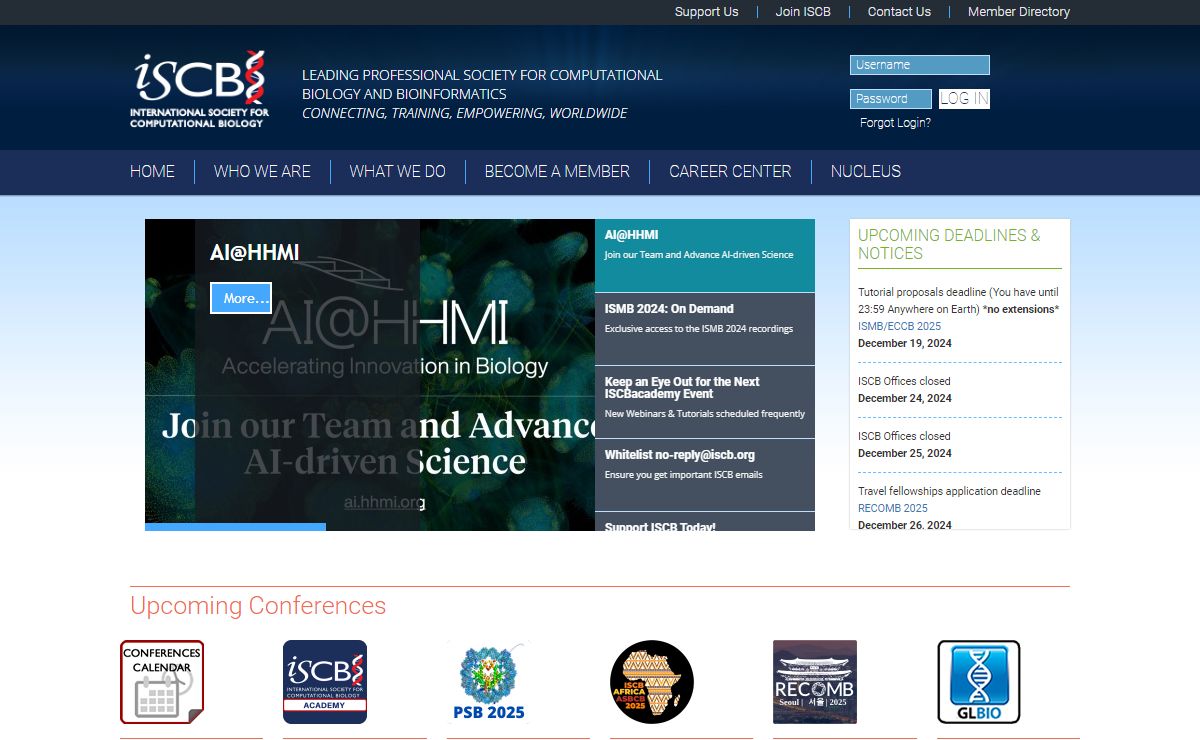Click the December 19, 2024 date

tap(905, 343)
